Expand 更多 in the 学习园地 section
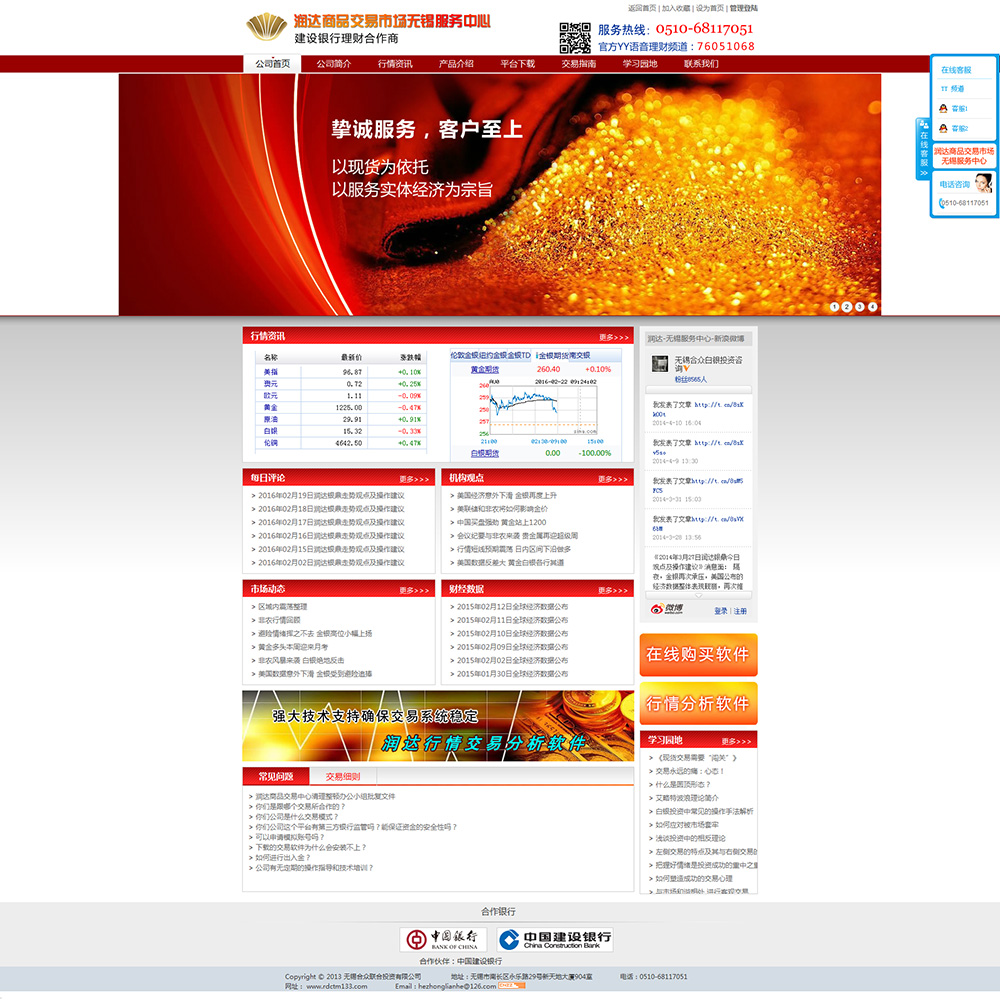1000x1001 pixels. pyautogui.click(x=736, y=741)
